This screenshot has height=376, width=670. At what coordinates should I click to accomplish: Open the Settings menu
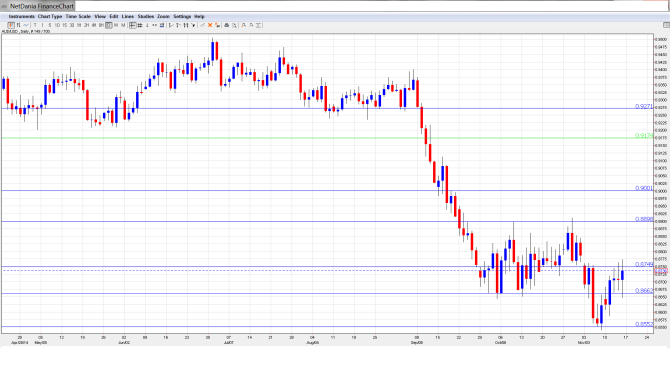click(x=182, y=16)
